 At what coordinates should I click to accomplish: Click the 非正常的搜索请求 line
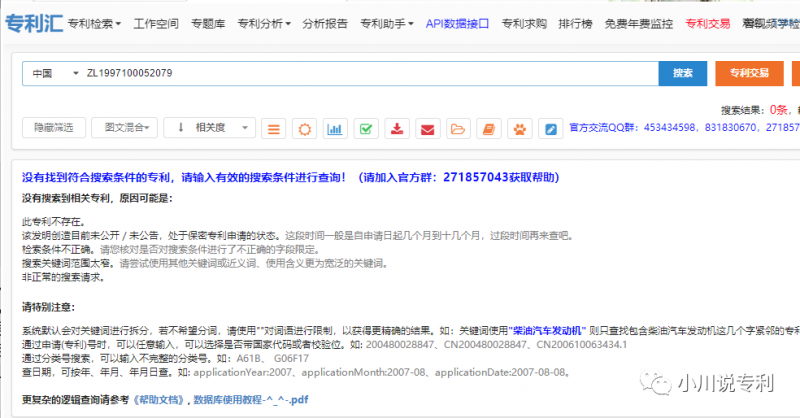pyautogui.click(x=64, y=277)
